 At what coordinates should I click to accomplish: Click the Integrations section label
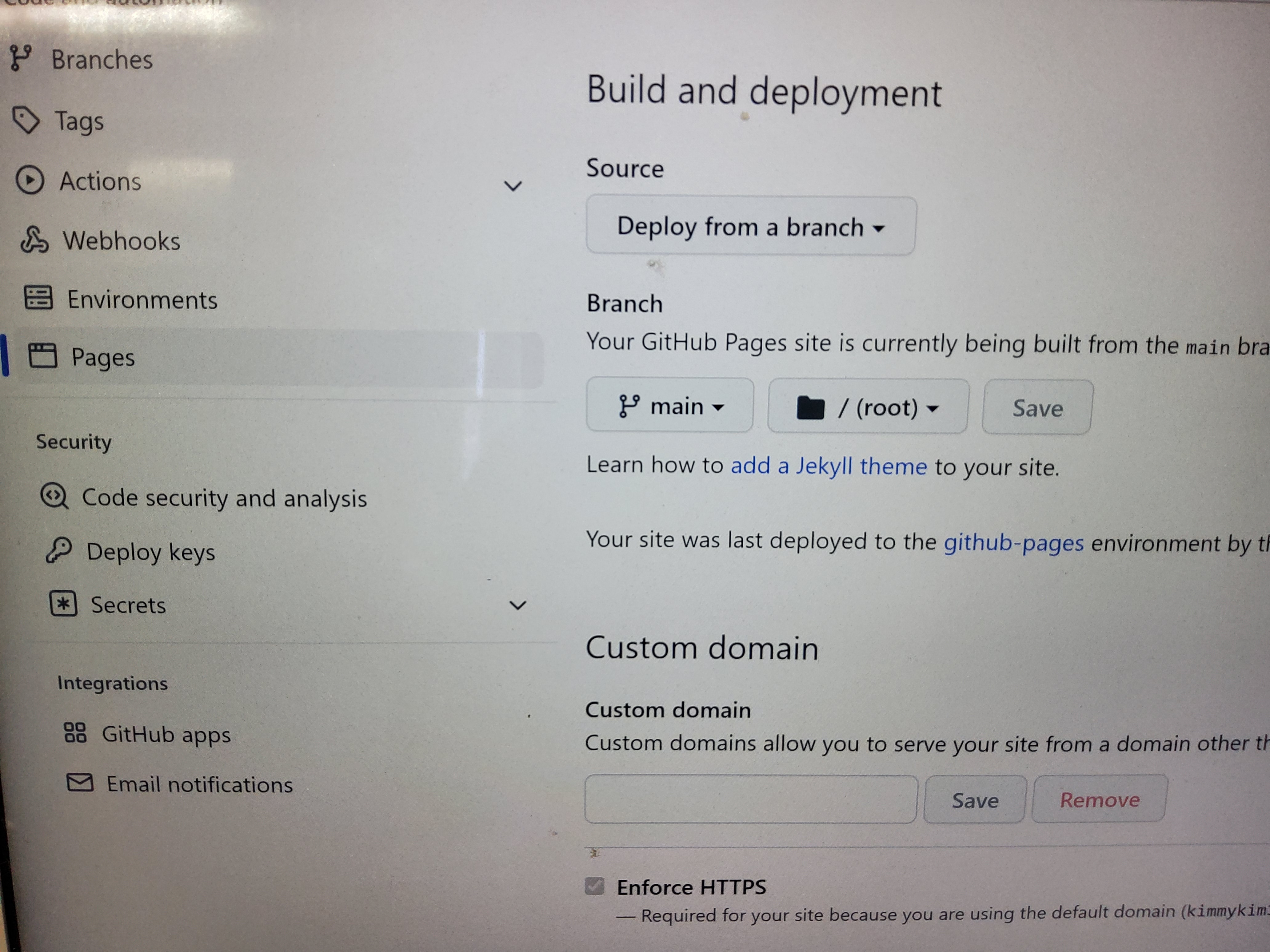point(113,683)
